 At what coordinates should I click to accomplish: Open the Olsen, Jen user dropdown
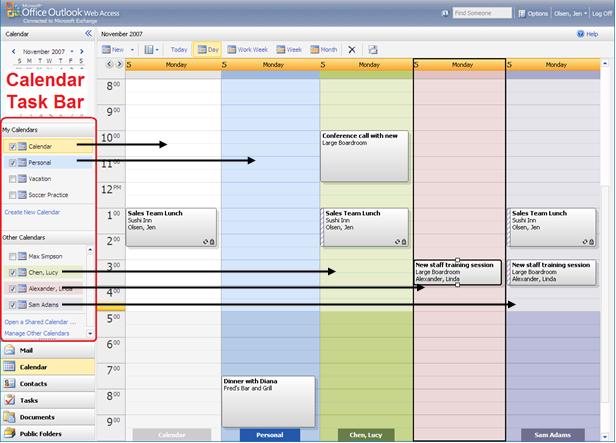pos(570,13)
